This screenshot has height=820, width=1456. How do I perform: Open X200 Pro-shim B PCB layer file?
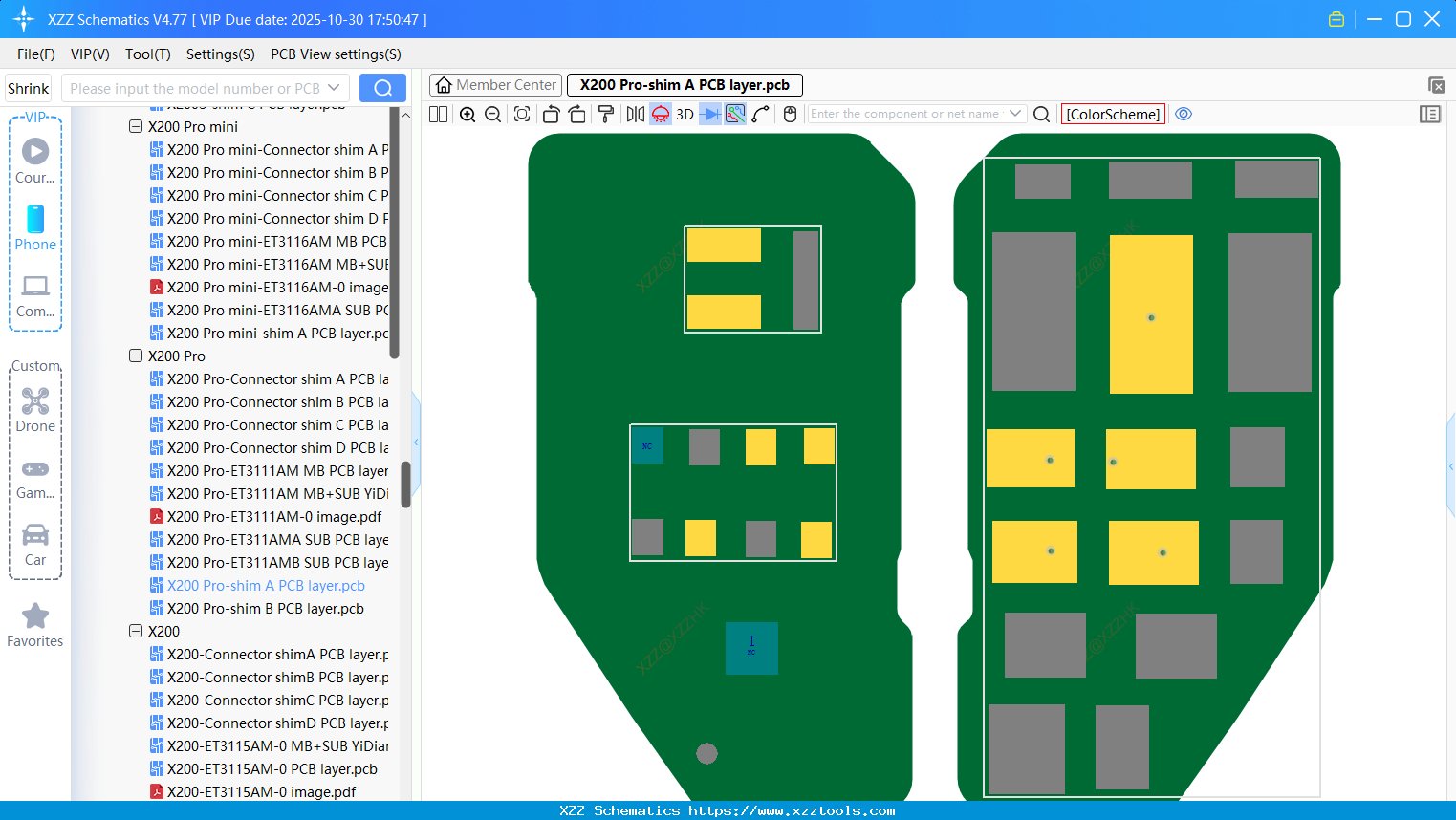pyautogui.click(x=266, y=608)
